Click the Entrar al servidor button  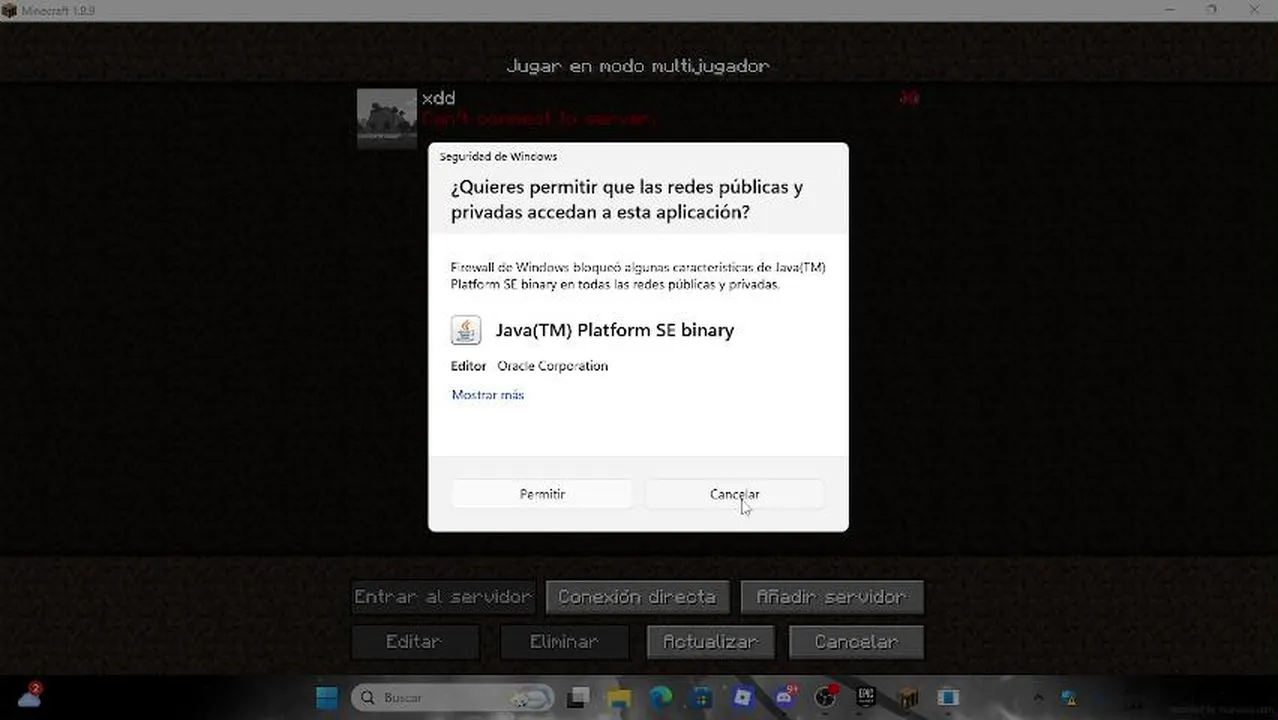coord(443,597)
